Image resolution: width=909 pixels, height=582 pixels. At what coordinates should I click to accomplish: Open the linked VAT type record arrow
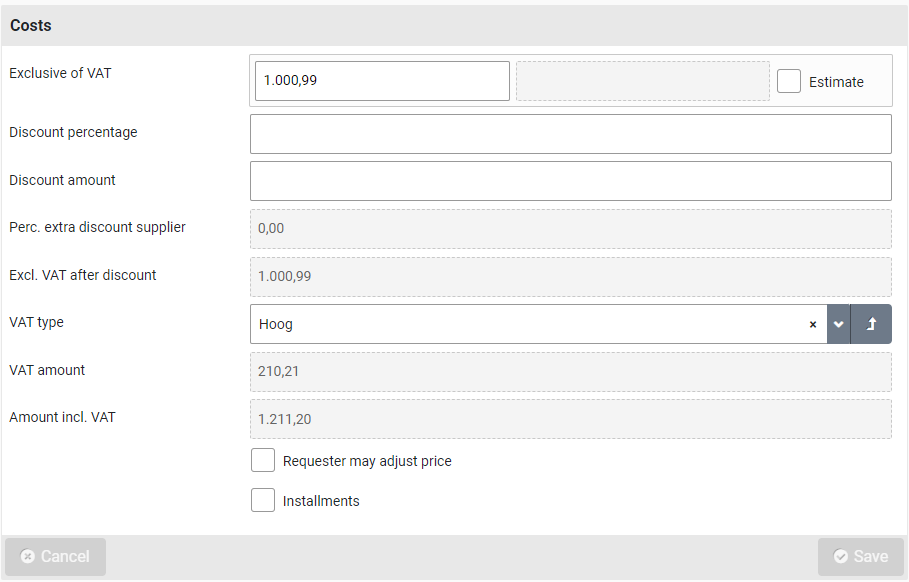coord(871,325)
